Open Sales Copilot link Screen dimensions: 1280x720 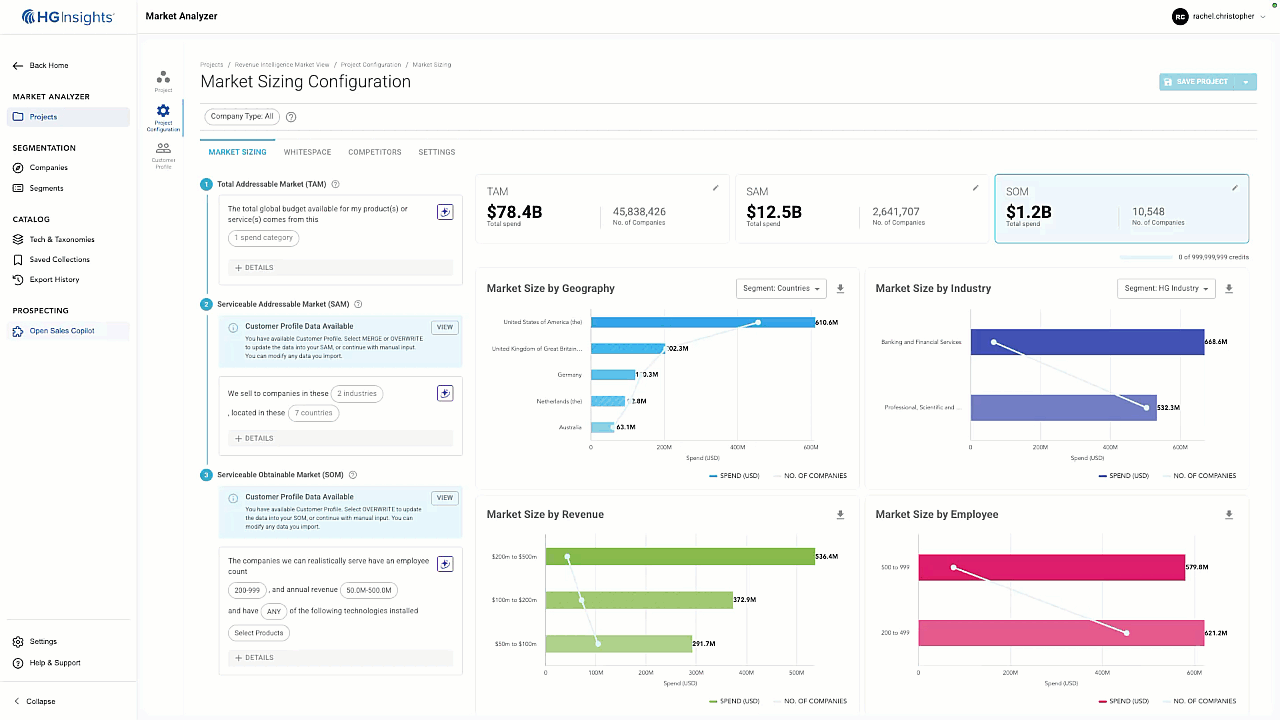[x=68, y=331]
